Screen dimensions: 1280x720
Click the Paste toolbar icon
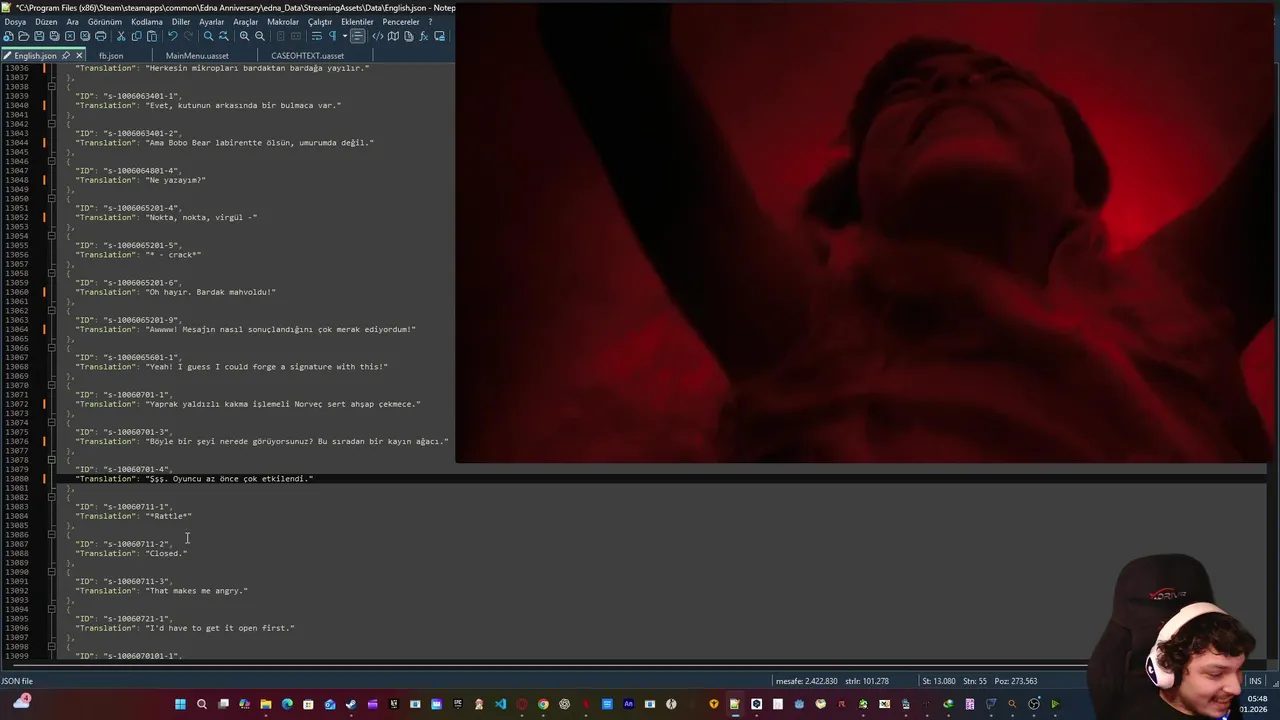coord(152,36)
